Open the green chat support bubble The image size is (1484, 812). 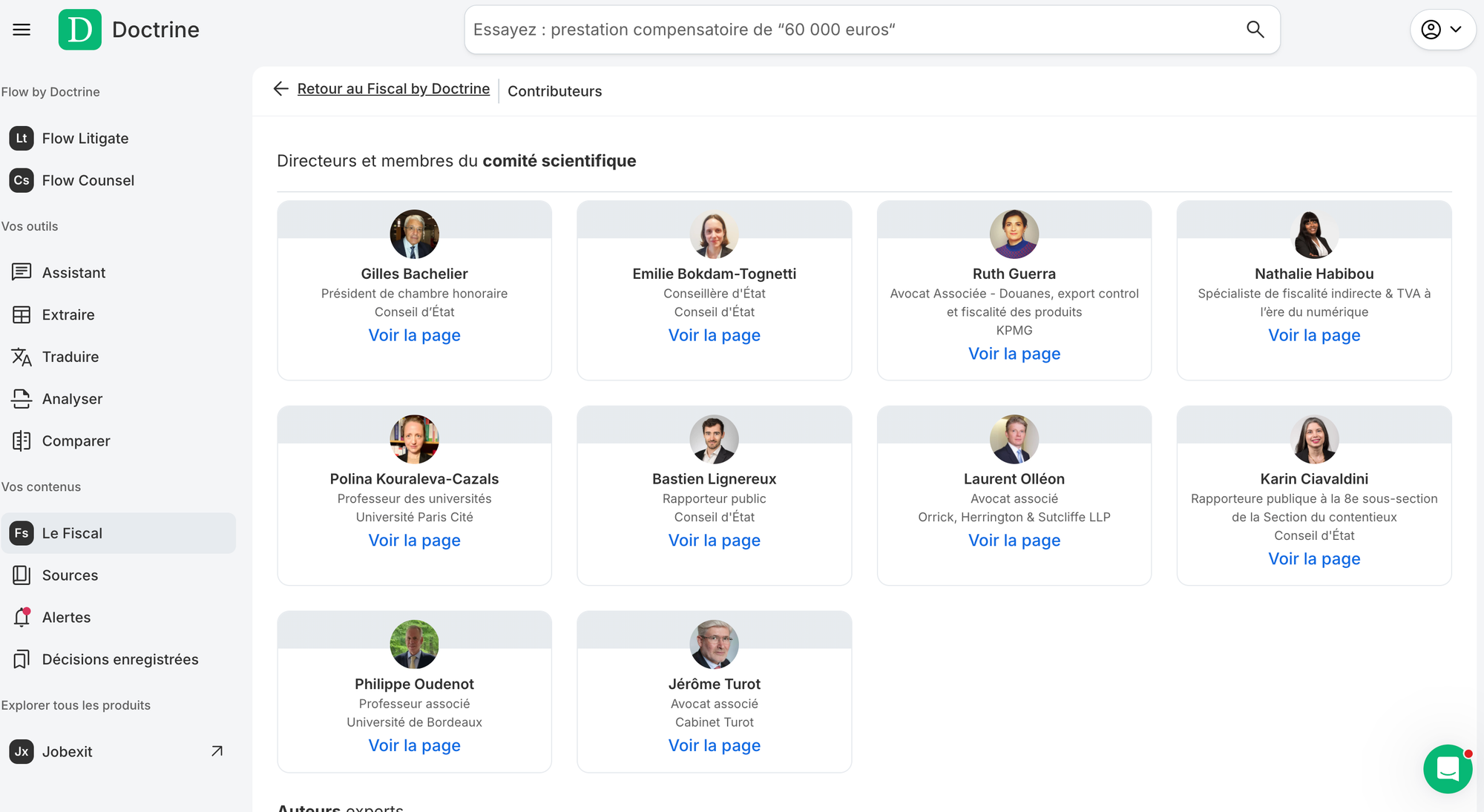(1448, 769)
